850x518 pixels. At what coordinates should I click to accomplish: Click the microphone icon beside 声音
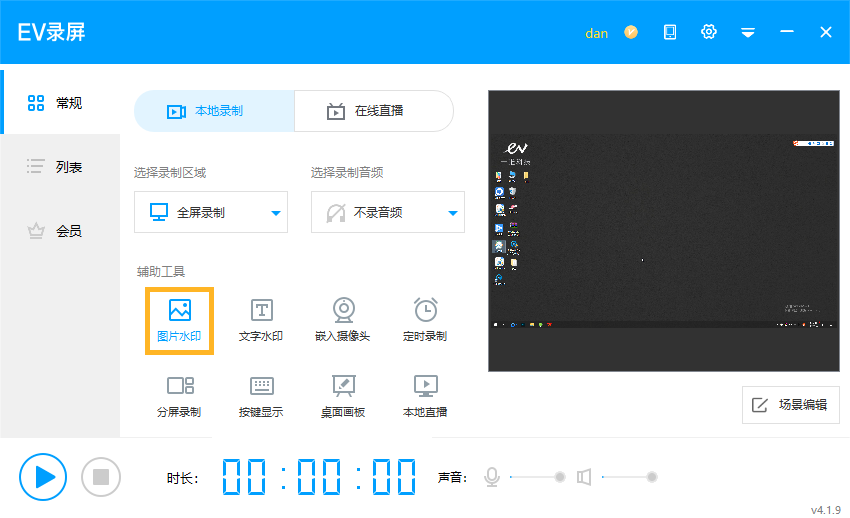point(492,477)
